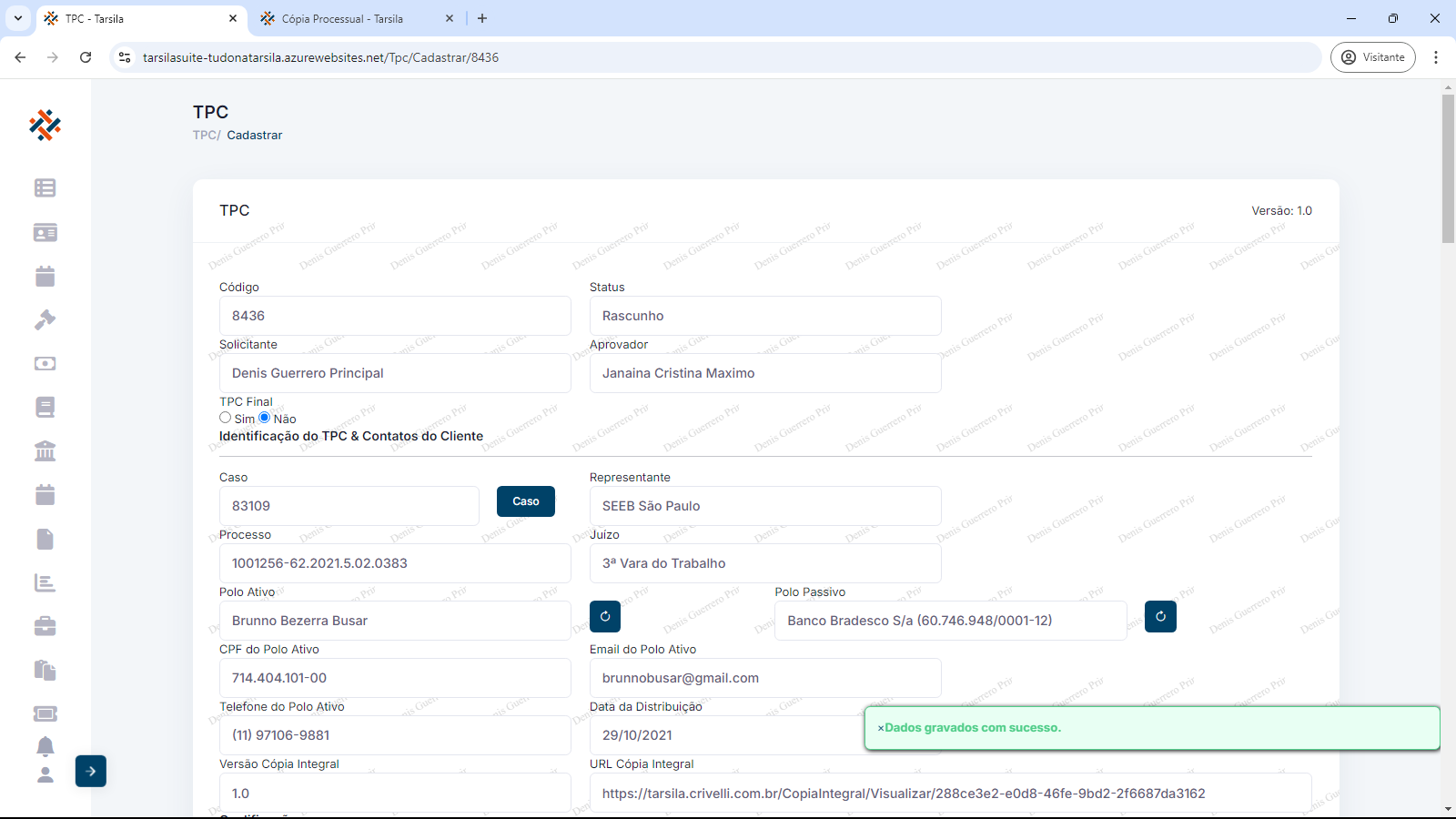This screenshot has width=1456, height=819.
Task: Click the Tarsila logo in the sidebar
Action: (45, 125)
